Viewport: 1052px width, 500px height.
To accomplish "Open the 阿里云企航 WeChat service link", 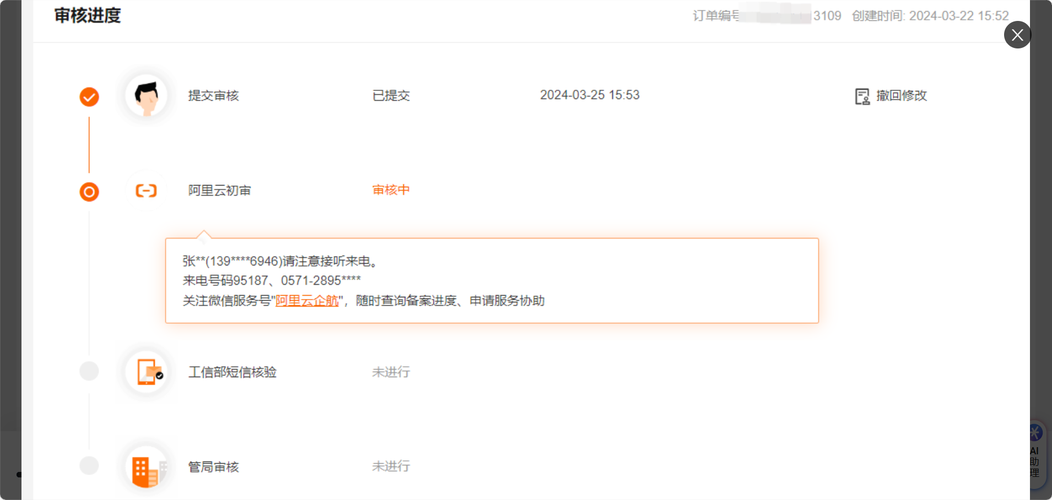I will pyautogui.click(x=307, y=301).
